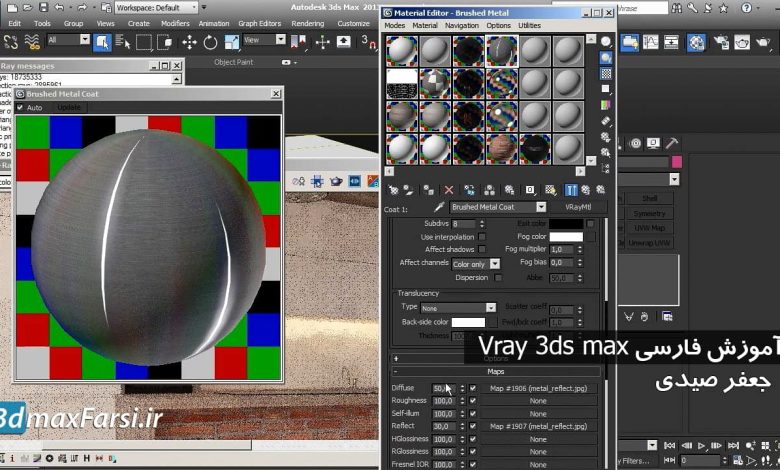Open Material Editor Utilities menu
The width and height of the screenshot is (780, 470).
click(529, 25)
